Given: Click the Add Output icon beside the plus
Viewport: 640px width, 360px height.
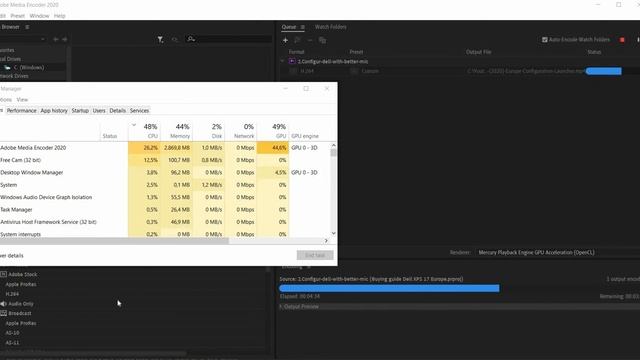Looking at the screenshot, I should 298,40.
